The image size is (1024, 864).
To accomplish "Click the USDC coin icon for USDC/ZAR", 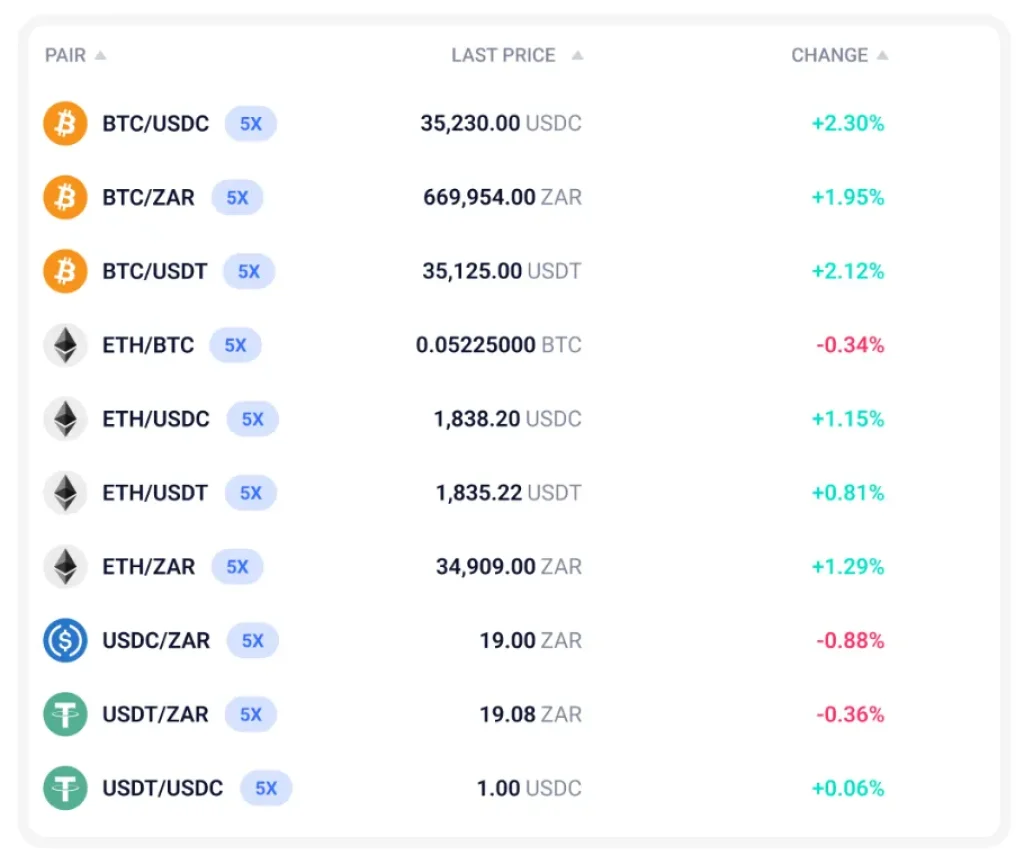I will (65, 640).
